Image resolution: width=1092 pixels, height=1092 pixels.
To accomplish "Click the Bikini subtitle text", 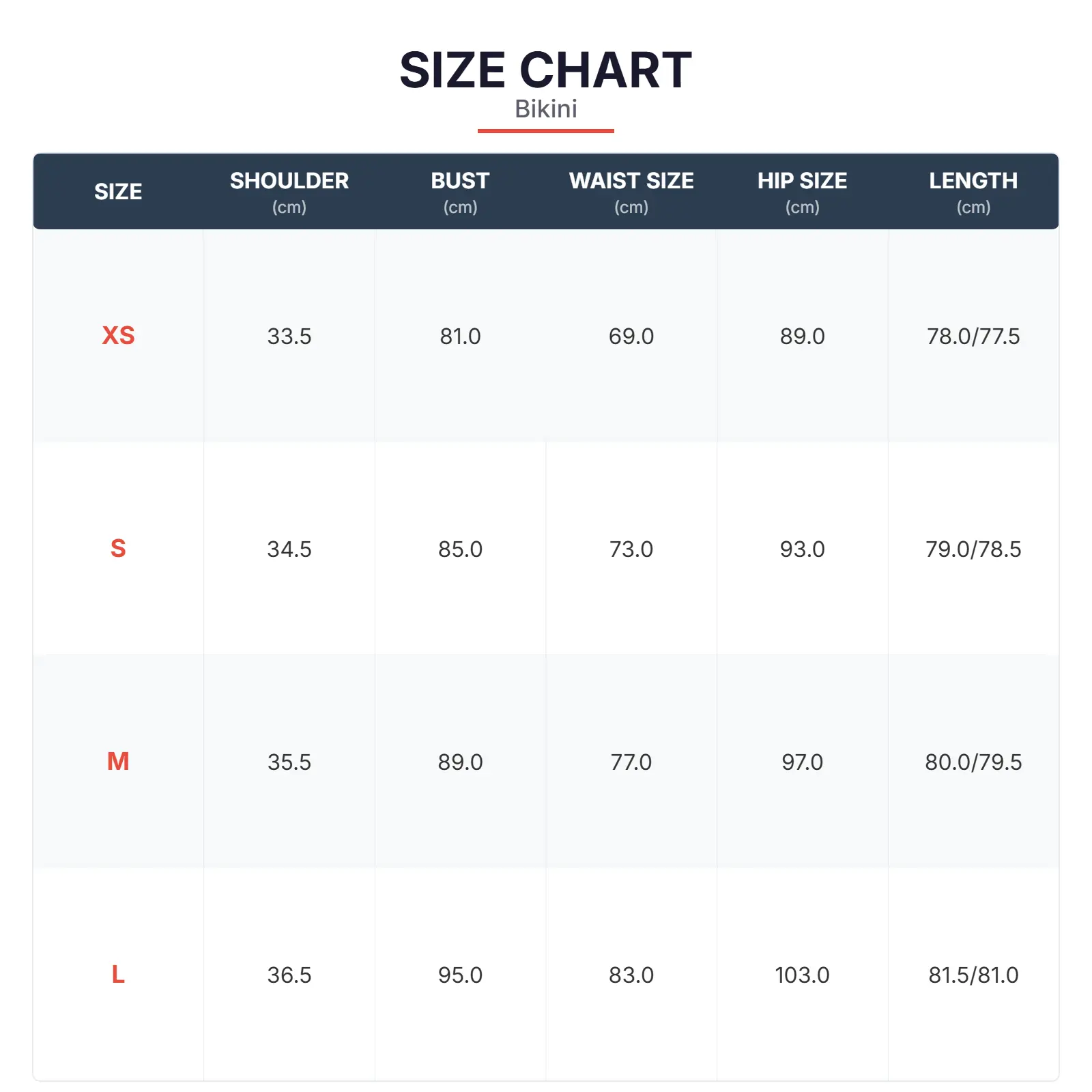I will click(545, 109).
